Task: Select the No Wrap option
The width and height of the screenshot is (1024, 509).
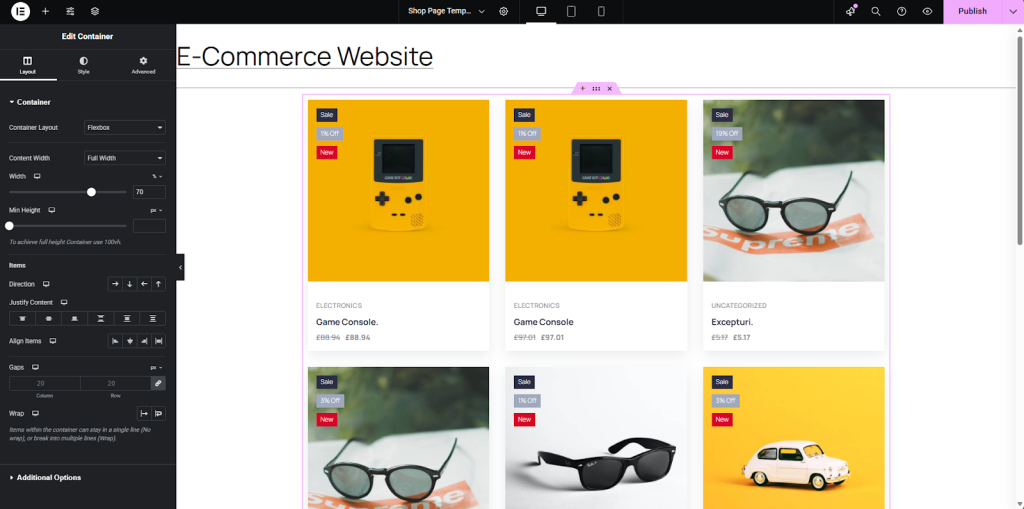Action: coord(144,414)
